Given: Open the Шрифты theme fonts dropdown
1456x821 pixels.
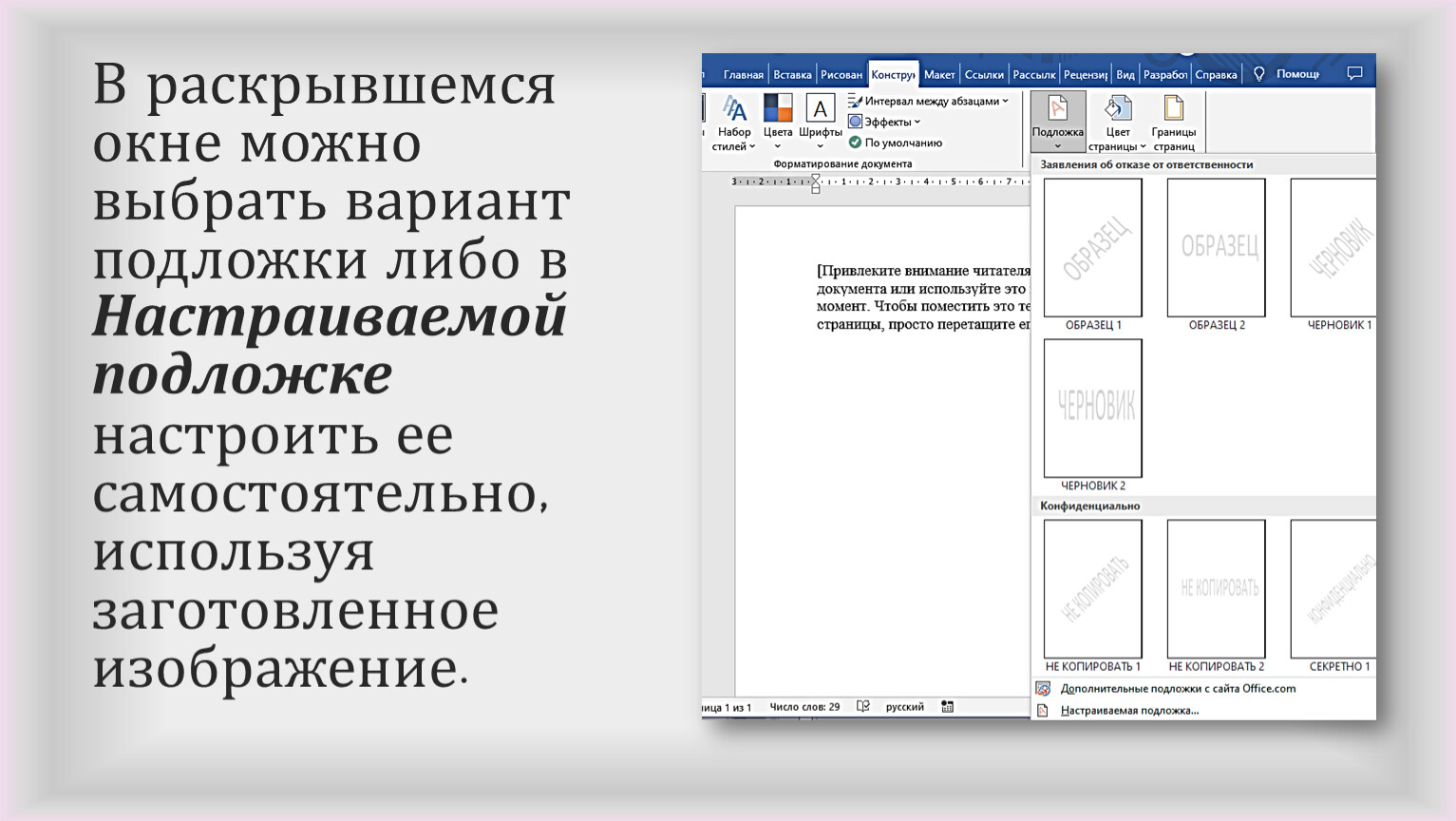Looking at the screenshot, I should (821, 123).
